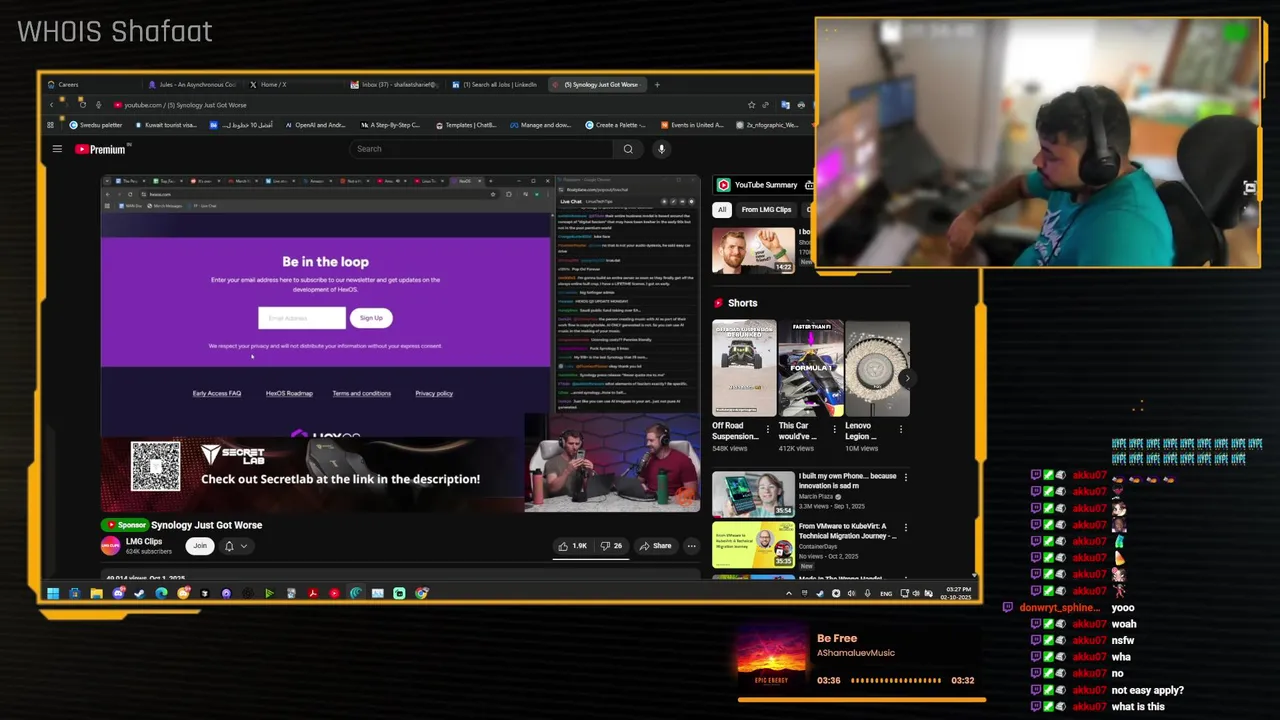Screen dimensions: 1280x720
Task: Reload the page in browser toolbar
Action: point(83,105)
